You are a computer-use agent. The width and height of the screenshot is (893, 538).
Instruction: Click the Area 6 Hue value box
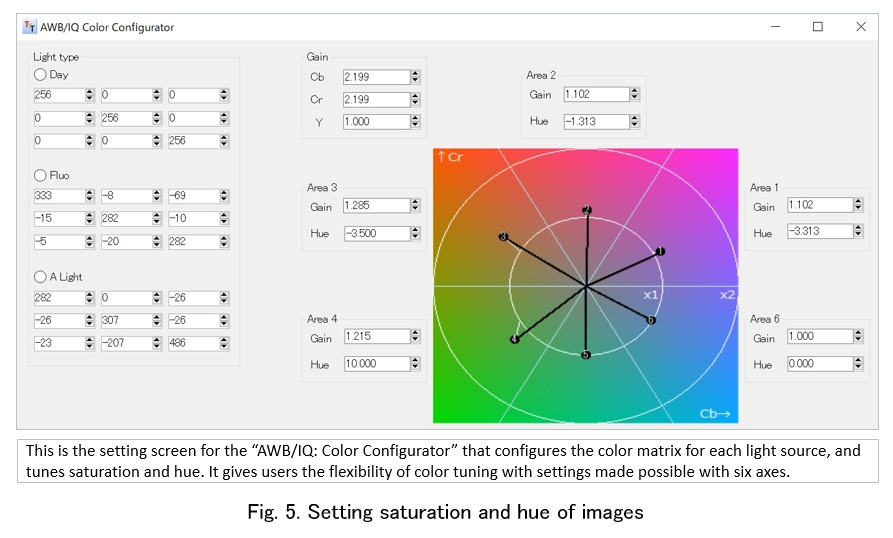(x=818, y=365)
